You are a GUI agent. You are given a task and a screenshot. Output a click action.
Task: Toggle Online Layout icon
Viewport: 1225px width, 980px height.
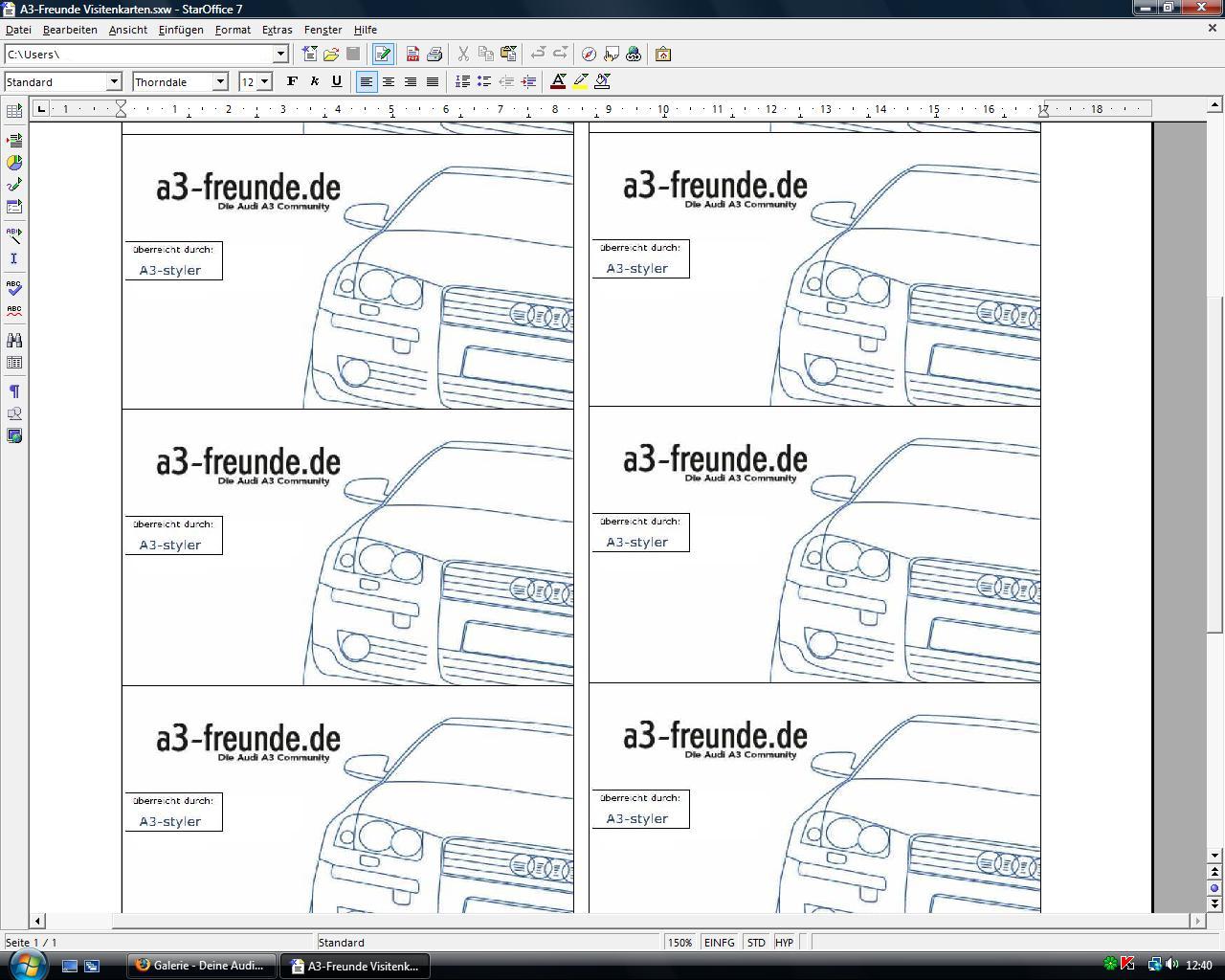click(14, 436)
